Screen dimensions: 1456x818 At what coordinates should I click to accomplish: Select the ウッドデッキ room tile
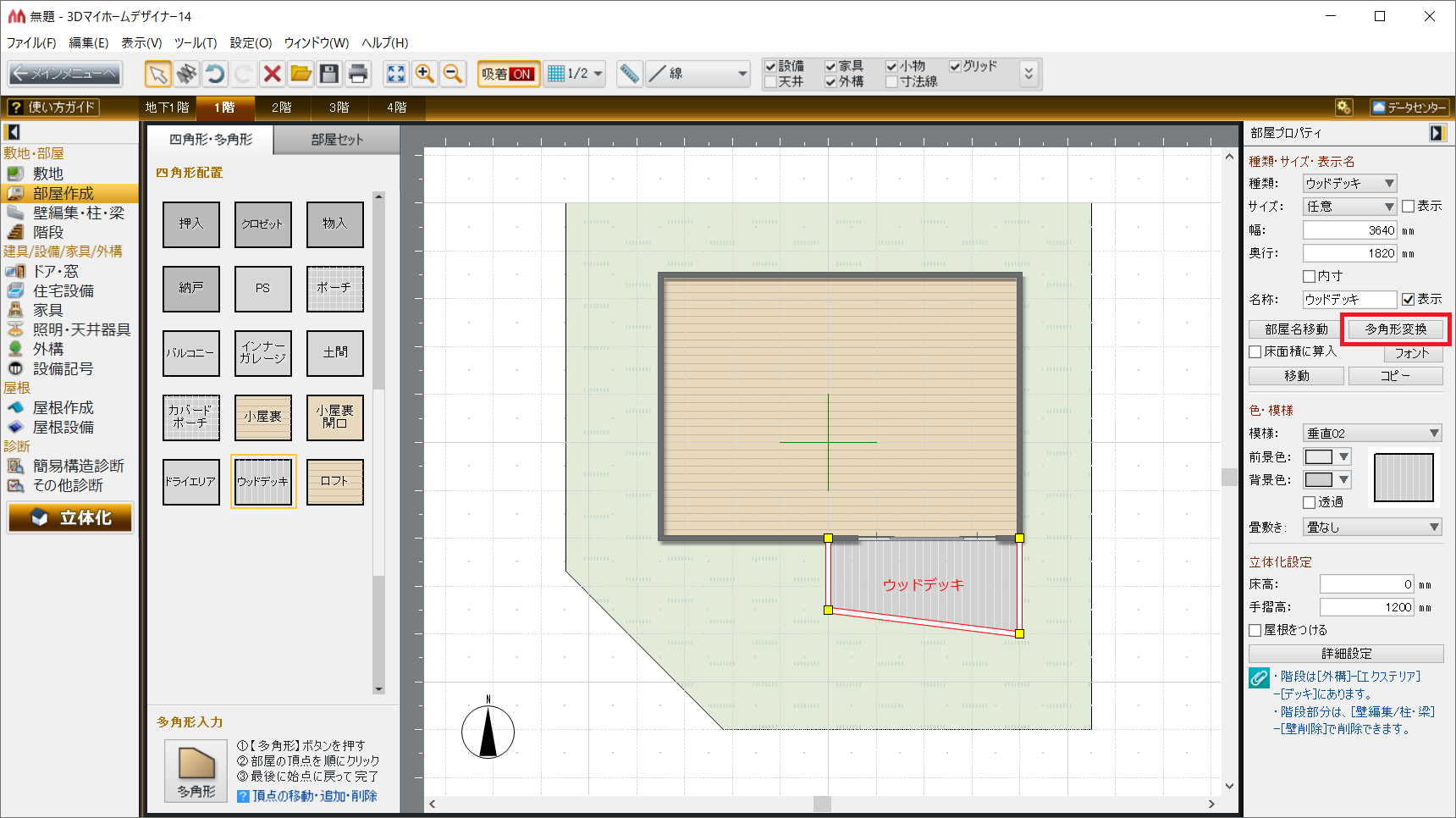[263, 481]
